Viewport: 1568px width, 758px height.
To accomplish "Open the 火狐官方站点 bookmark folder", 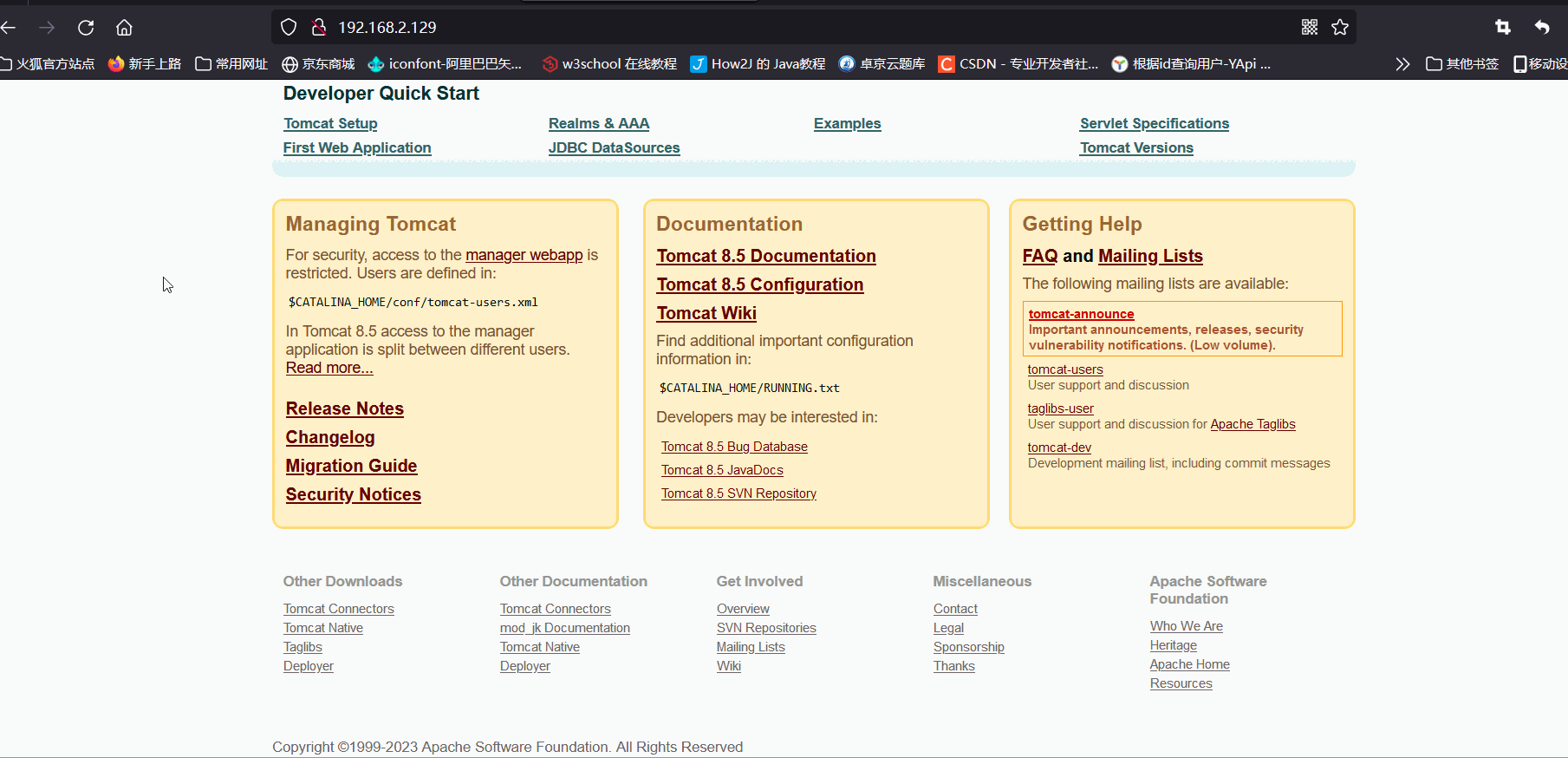I will pos(48,64).
